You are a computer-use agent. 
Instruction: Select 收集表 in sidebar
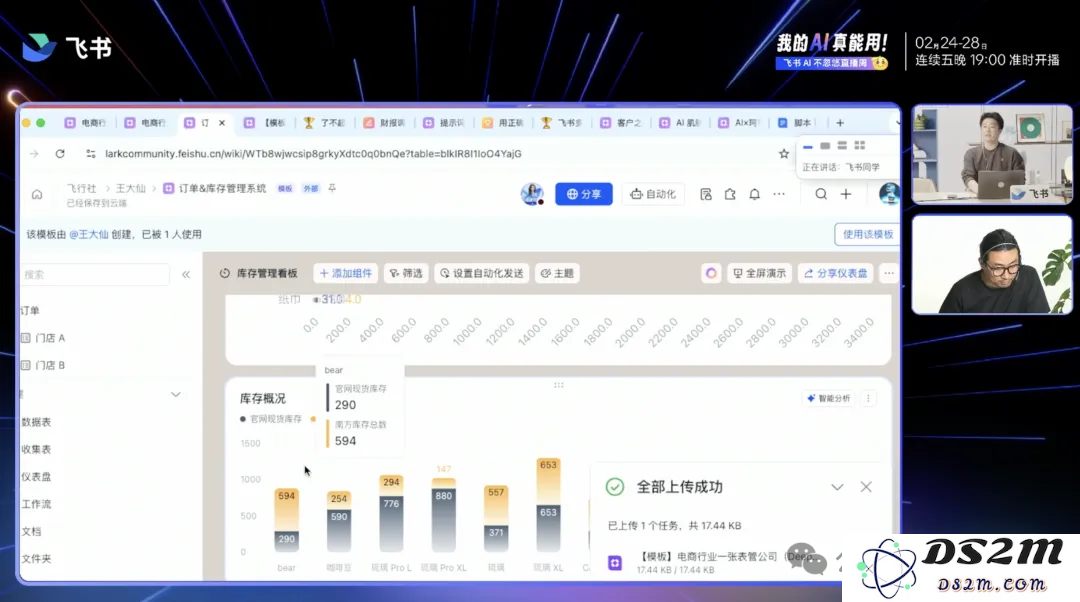(x=36, y=449)
